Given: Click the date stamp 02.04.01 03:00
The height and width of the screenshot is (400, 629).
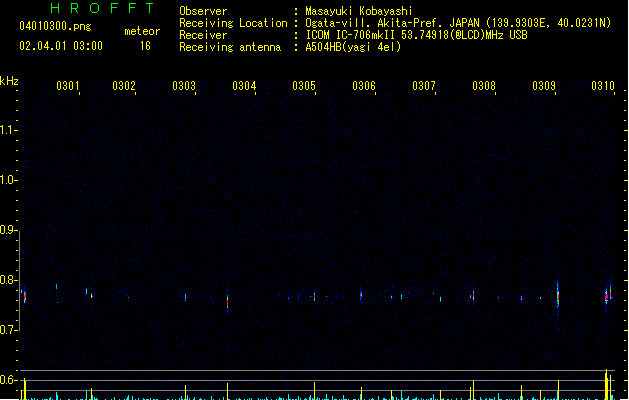Looking at the screenshot, I should [x=61, y=46].
